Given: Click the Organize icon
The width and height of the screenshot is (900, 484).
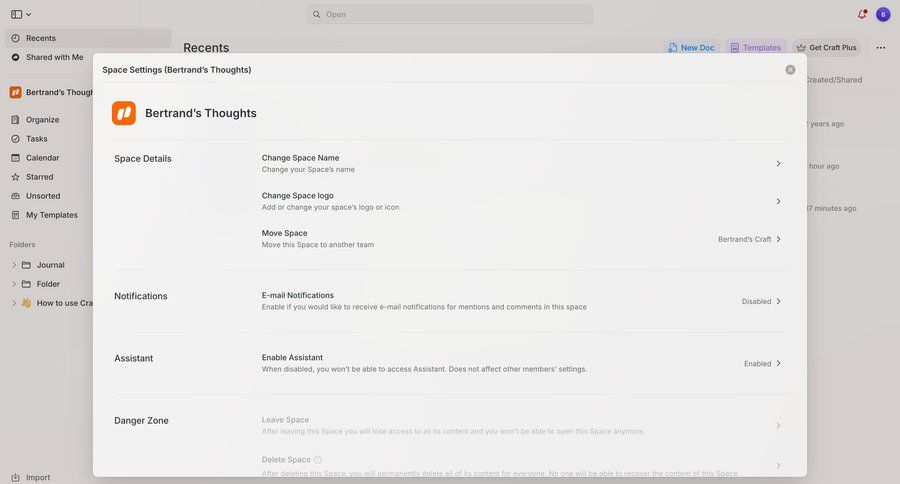Looking at the screenshot, I should (x=15, y=119).
